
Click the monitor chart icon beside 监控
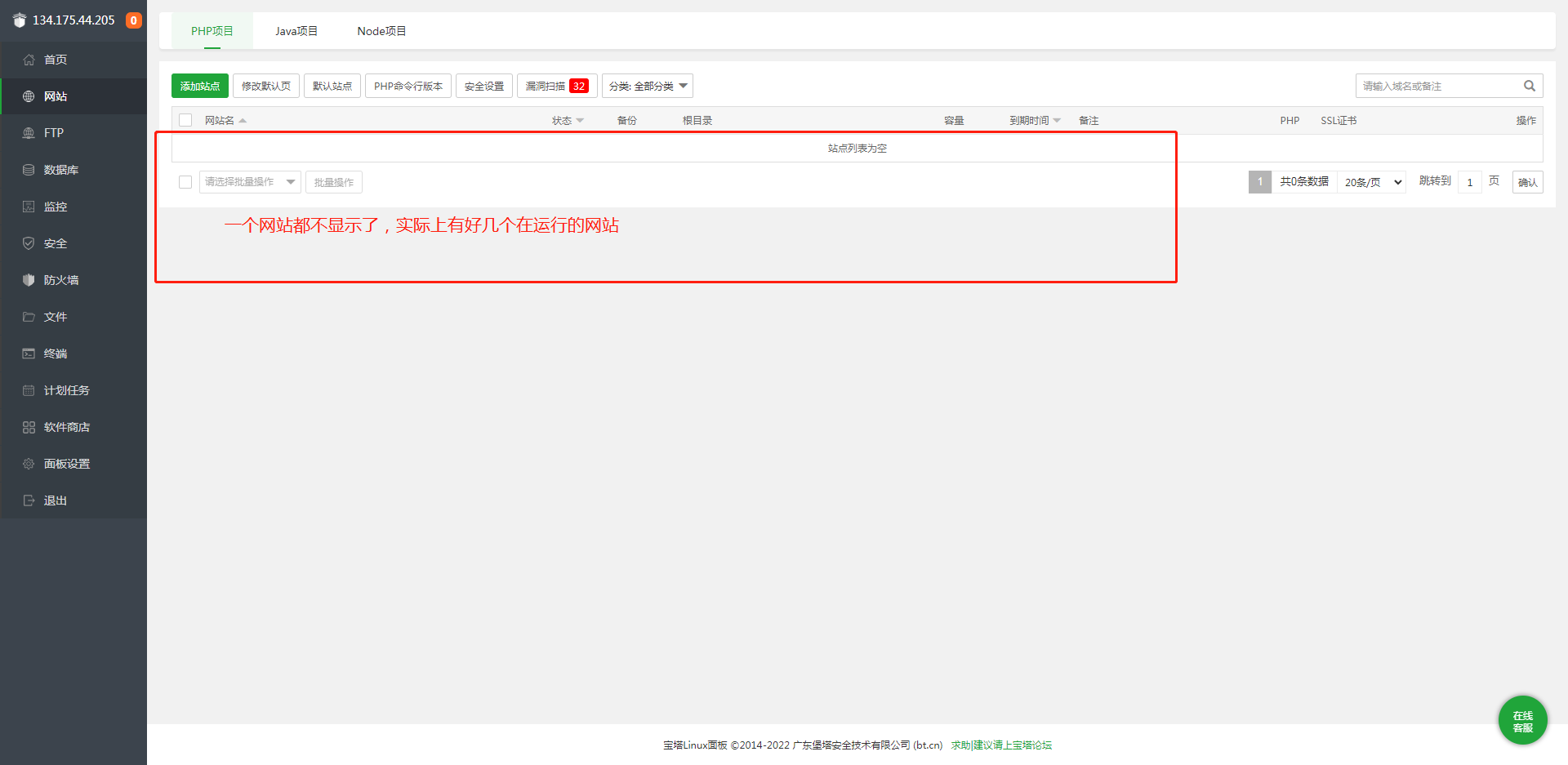coord(29,207)
